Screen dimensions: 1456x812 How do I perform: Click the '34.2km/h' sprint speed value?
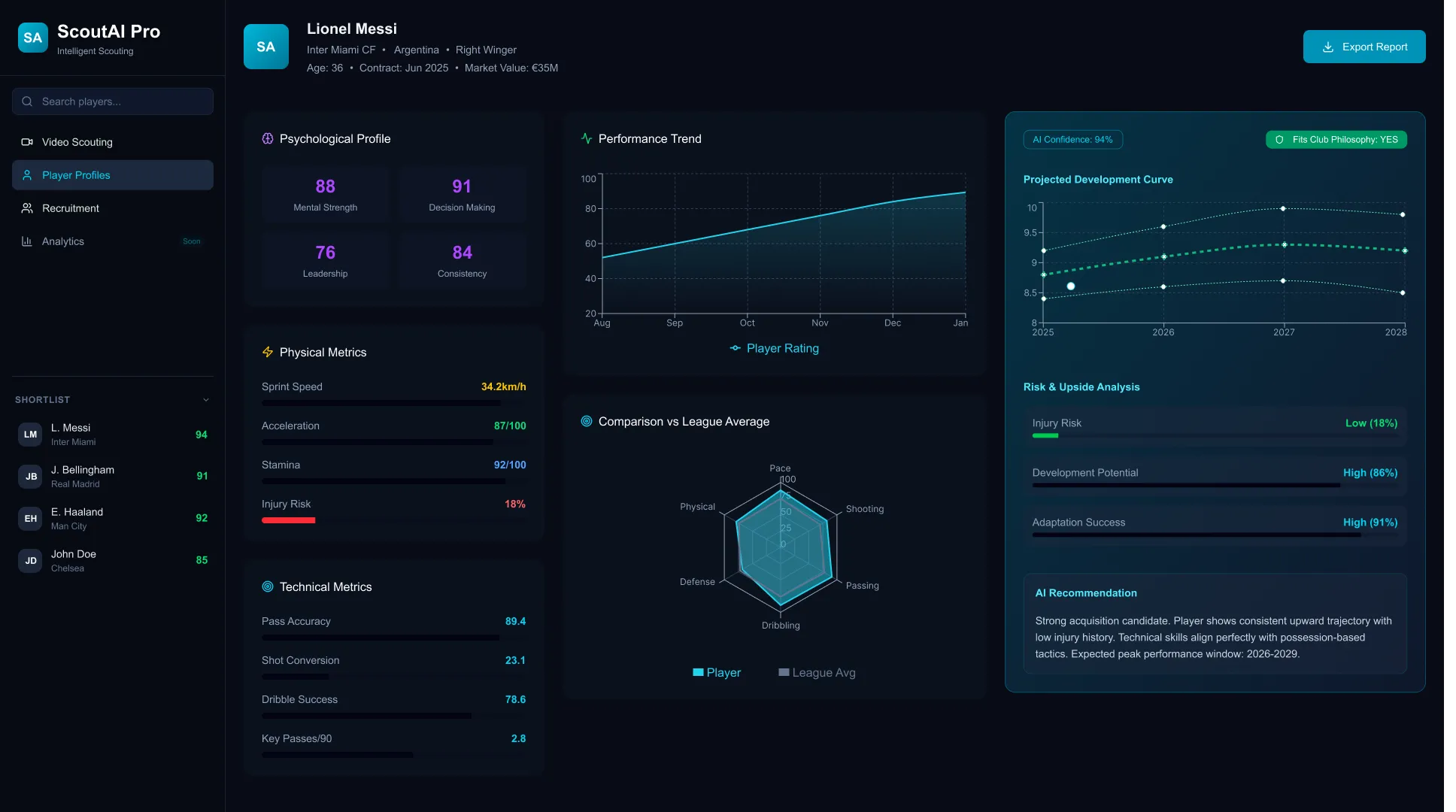pyautogui.click(x=504, y=386)
